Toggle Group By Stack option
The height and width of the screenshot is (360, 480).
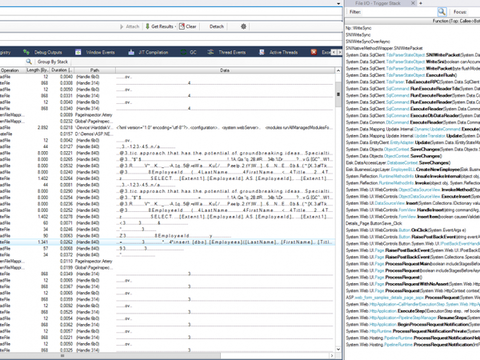point(53,62)
